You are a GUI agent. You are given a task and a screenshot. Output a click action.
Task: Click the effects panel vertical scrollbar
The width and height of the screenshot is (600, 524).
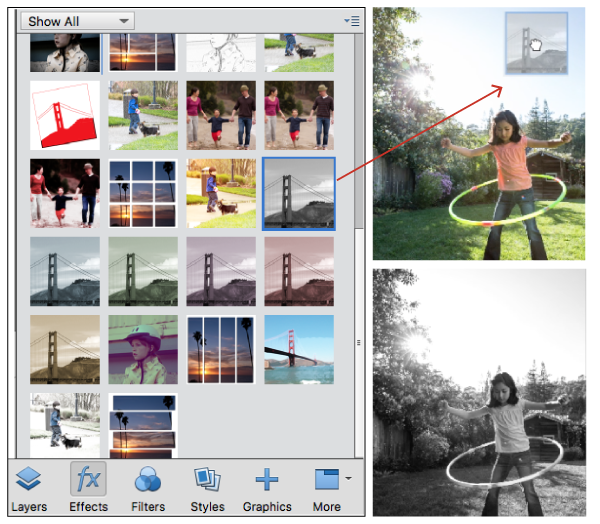(359, 132)
